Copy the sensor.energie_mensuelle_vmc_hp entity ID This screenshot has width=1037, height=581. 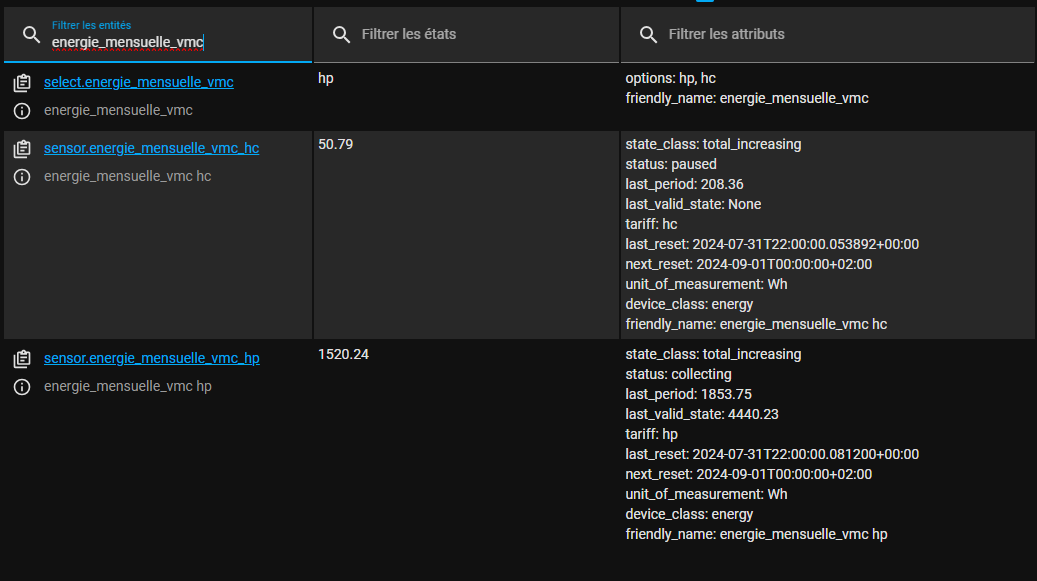[x=22, y=359]
